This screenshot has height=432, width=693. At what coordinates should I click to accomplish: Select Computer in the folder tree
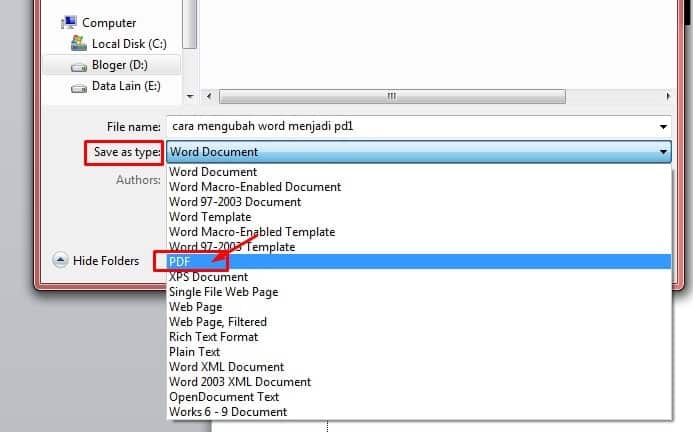click(109, 23)
